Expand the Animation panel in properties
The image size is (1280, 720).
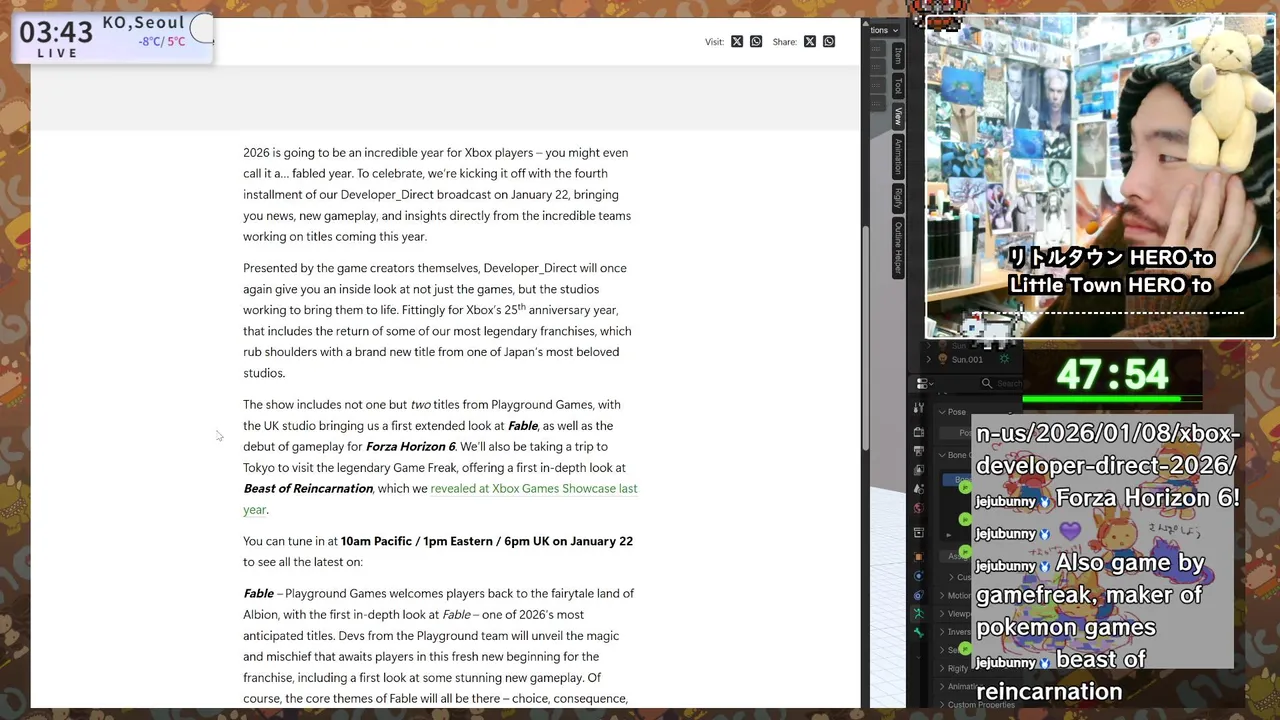tap(941, 686)
